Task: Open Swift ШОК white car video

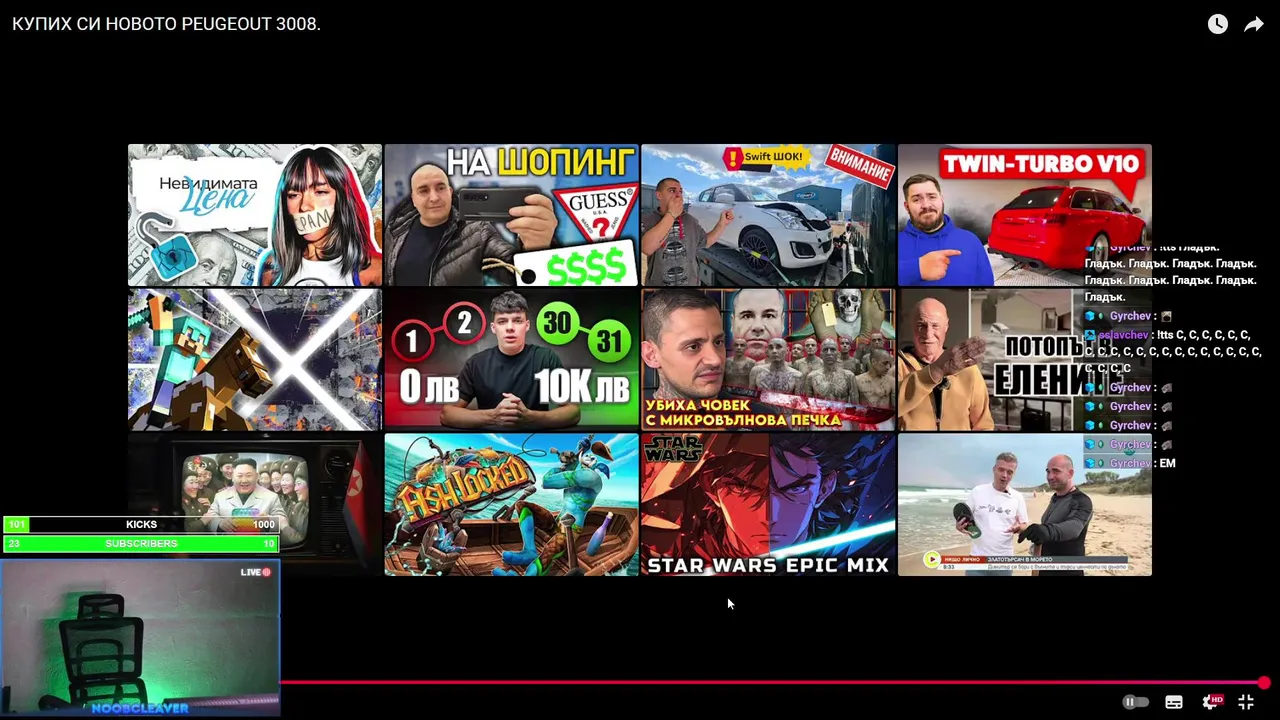Action: pyautogui.click(x=768, y=215)
